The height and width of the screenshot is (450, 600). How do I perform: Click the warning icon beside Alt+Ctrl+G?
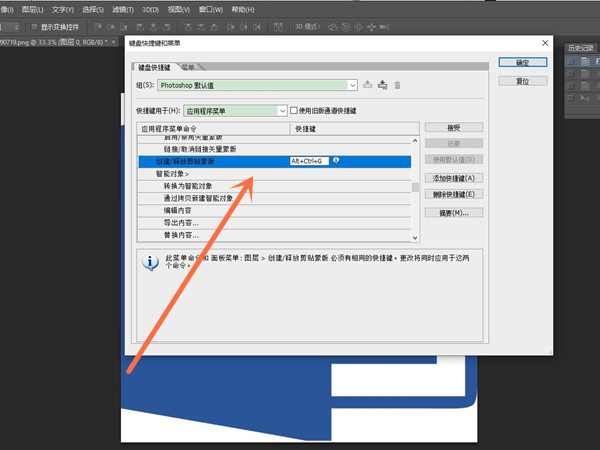click(336, 160)
